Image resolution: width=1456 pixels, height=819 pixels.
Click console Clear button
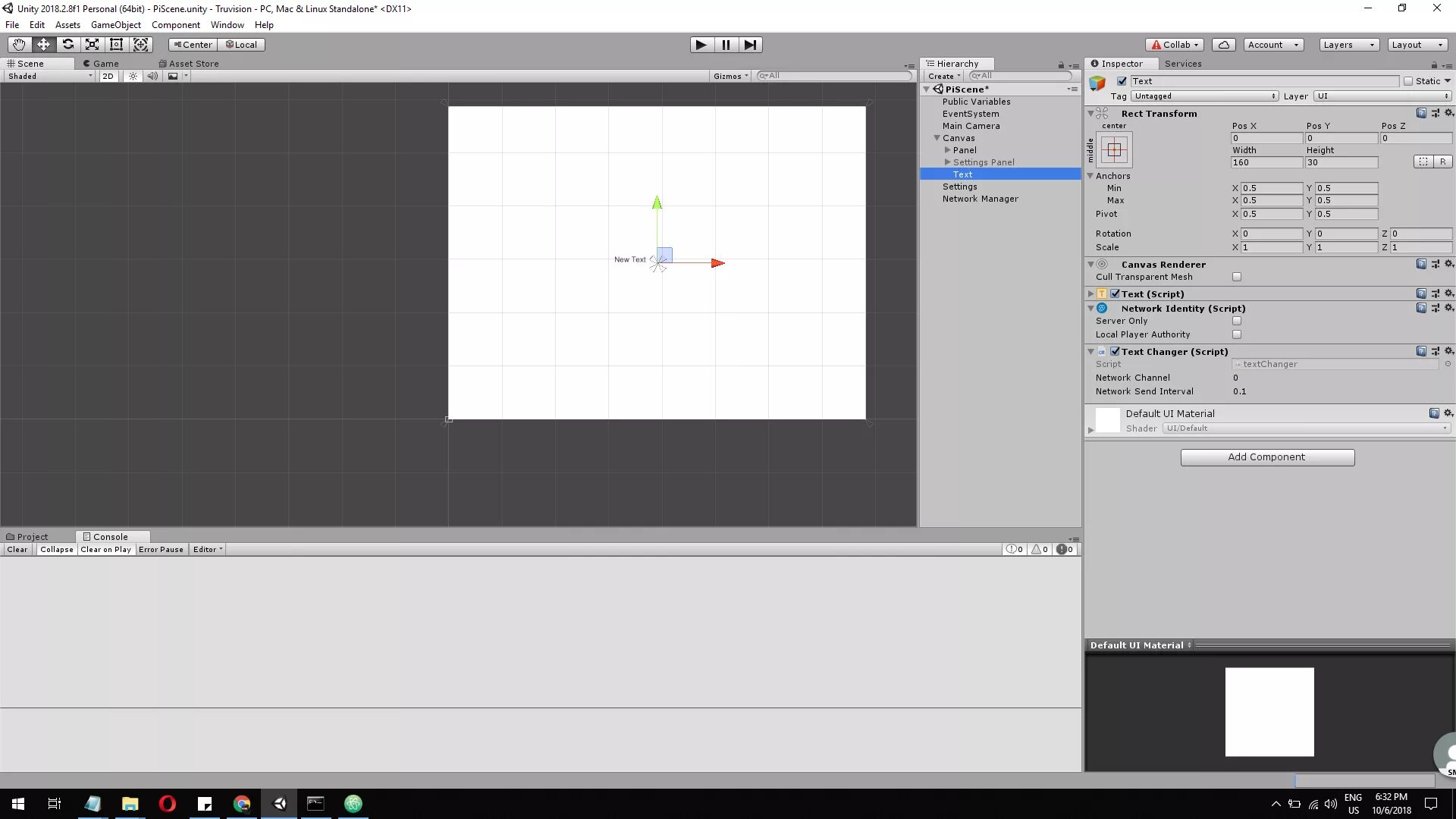tap(17, 550)
